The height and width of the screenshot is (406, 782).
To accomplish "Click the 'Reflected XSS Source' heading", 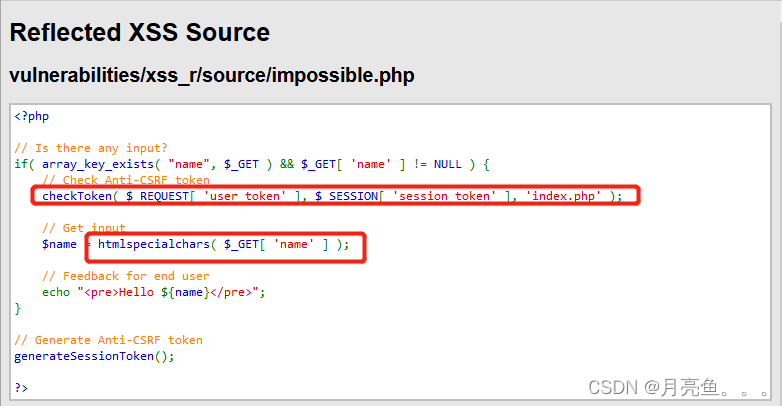I will click(x=140, y=33).
